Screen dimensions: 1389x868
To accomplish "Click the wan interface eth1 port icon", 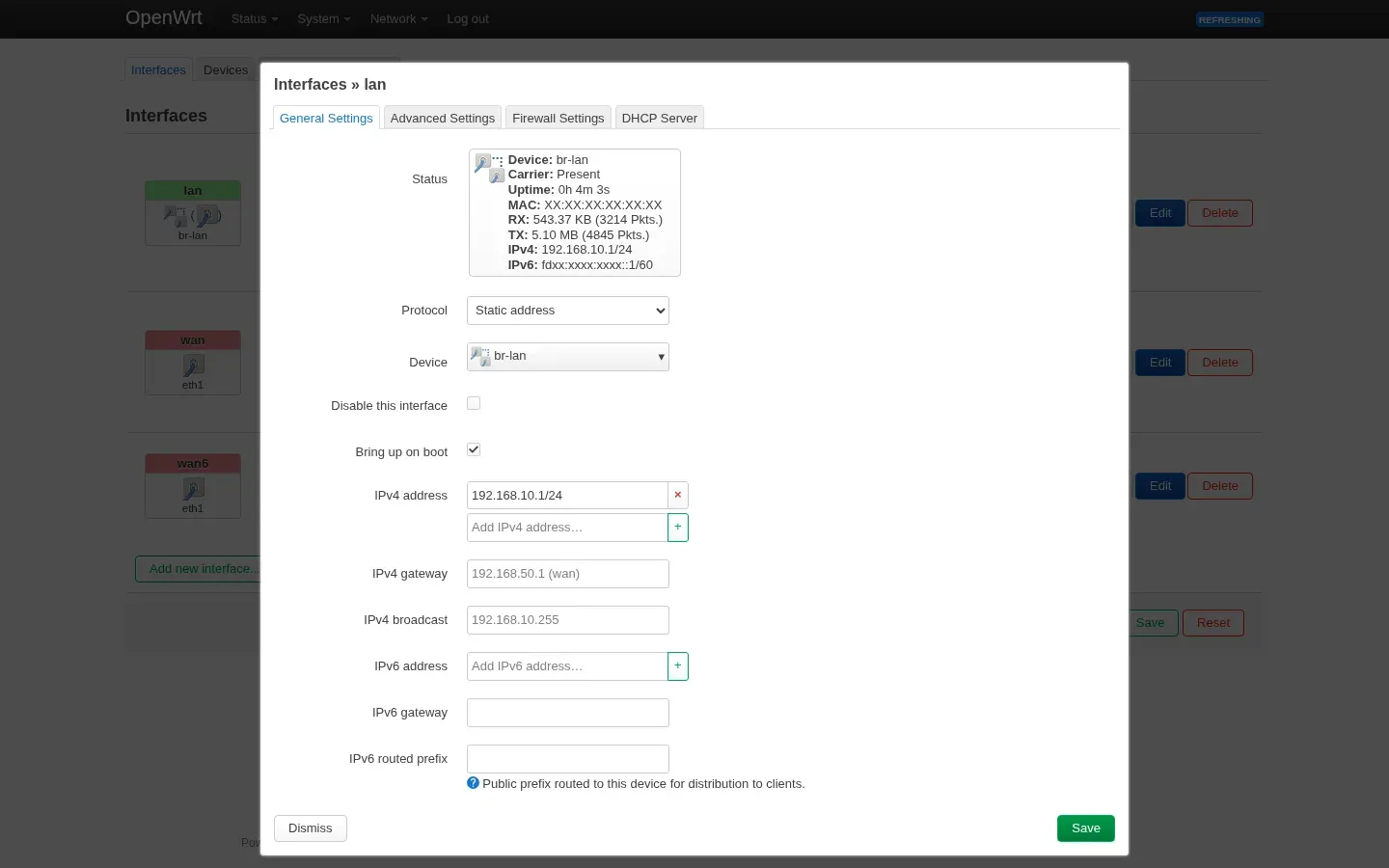I will (193, 366).
